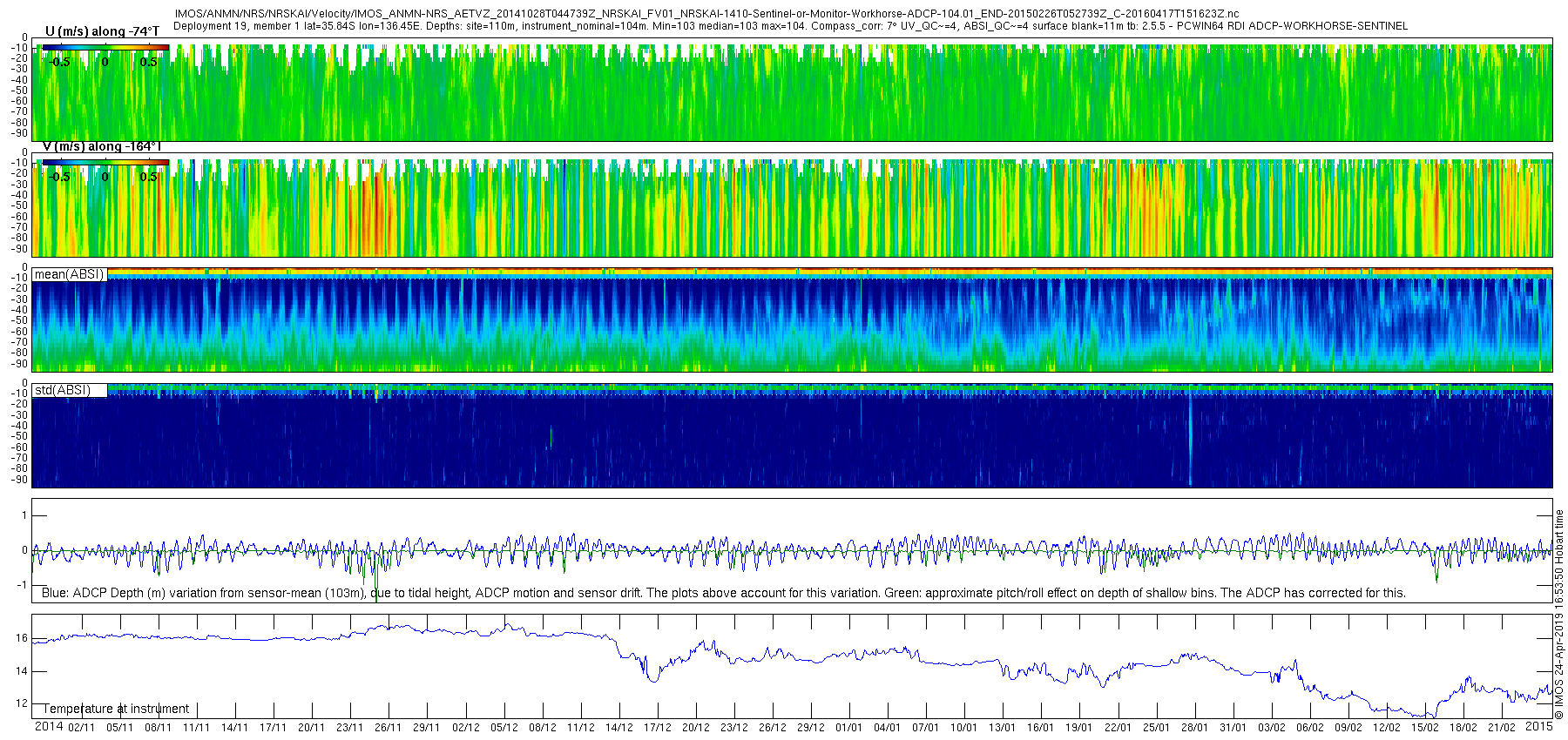1568x740 pixels.
Task: Click the '02/11' date tick
Action: 81,728
